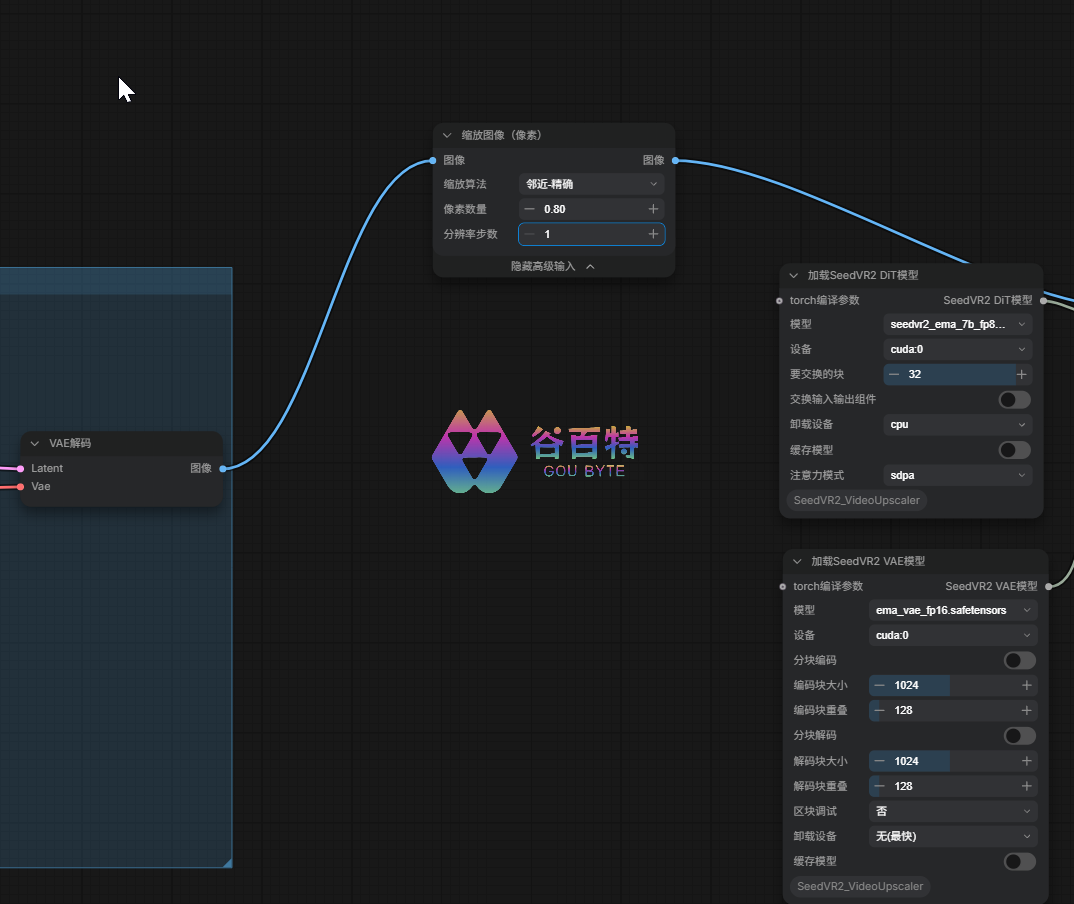
Task: Collapse the VAE解码 node
Action: point(35,444)
